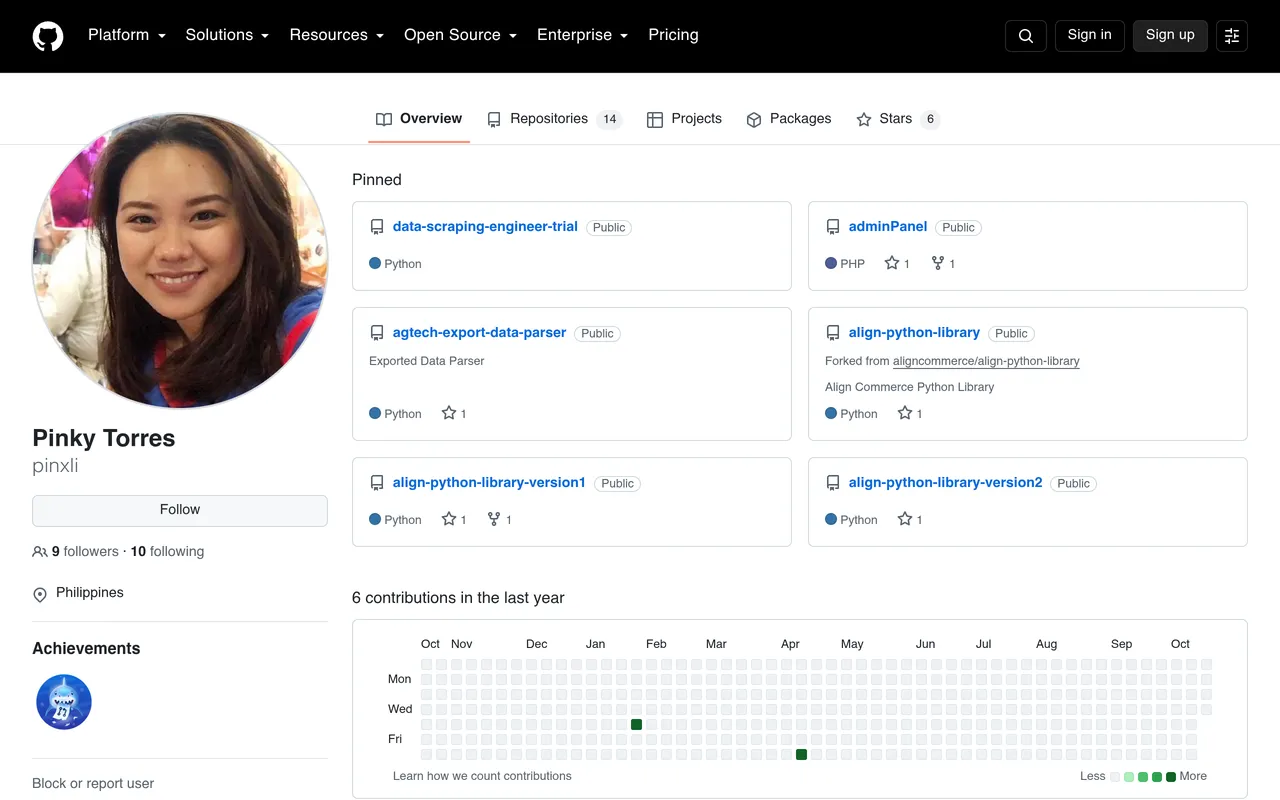Click fork icon on align-python-library-version1 card
Viewport: 1280px width, 800px height.
tap(494, 519)
